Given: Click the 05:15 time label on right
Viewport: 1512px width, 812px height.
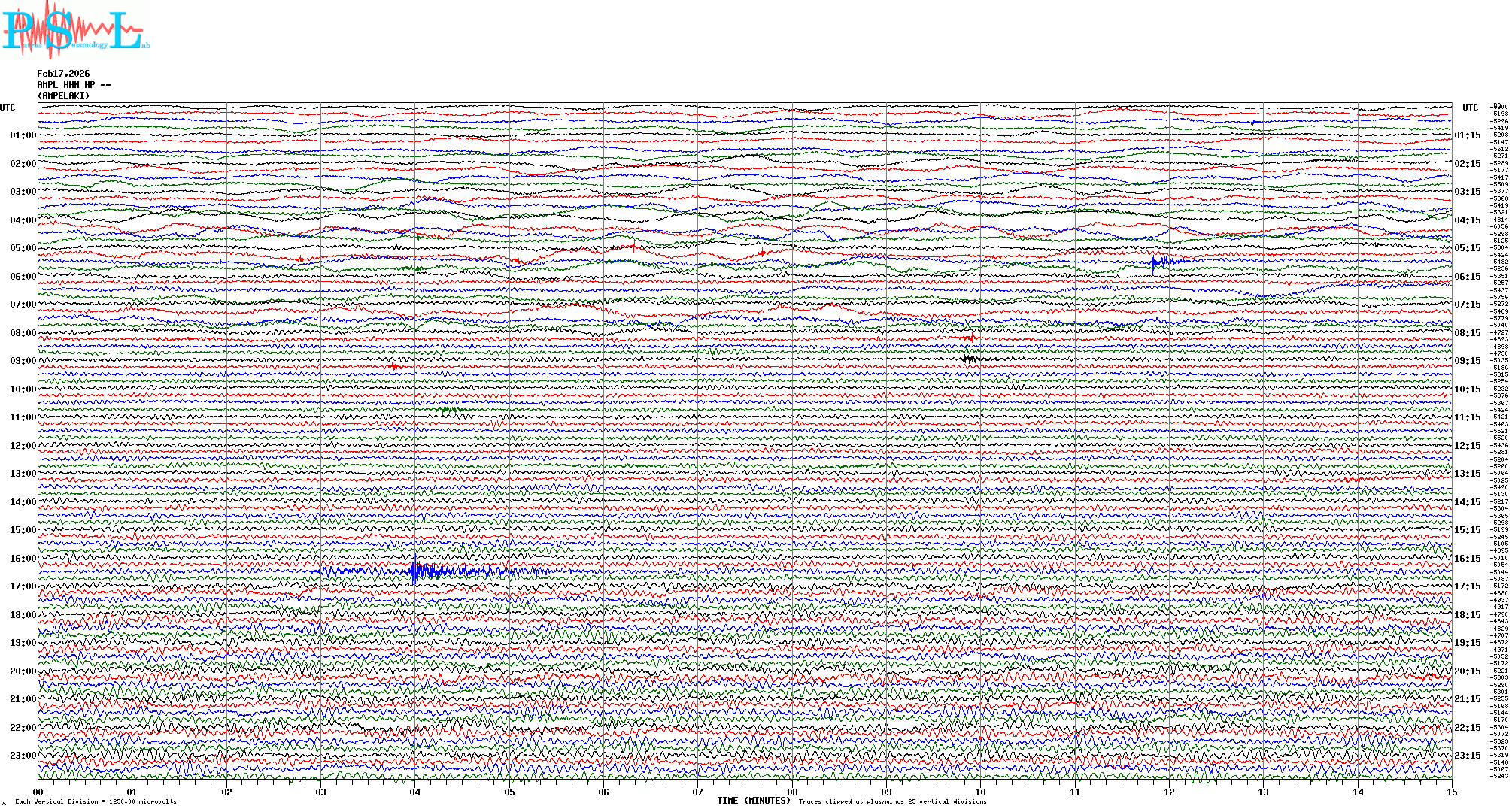Looking at the screenshot, I should pos(1467,248).
